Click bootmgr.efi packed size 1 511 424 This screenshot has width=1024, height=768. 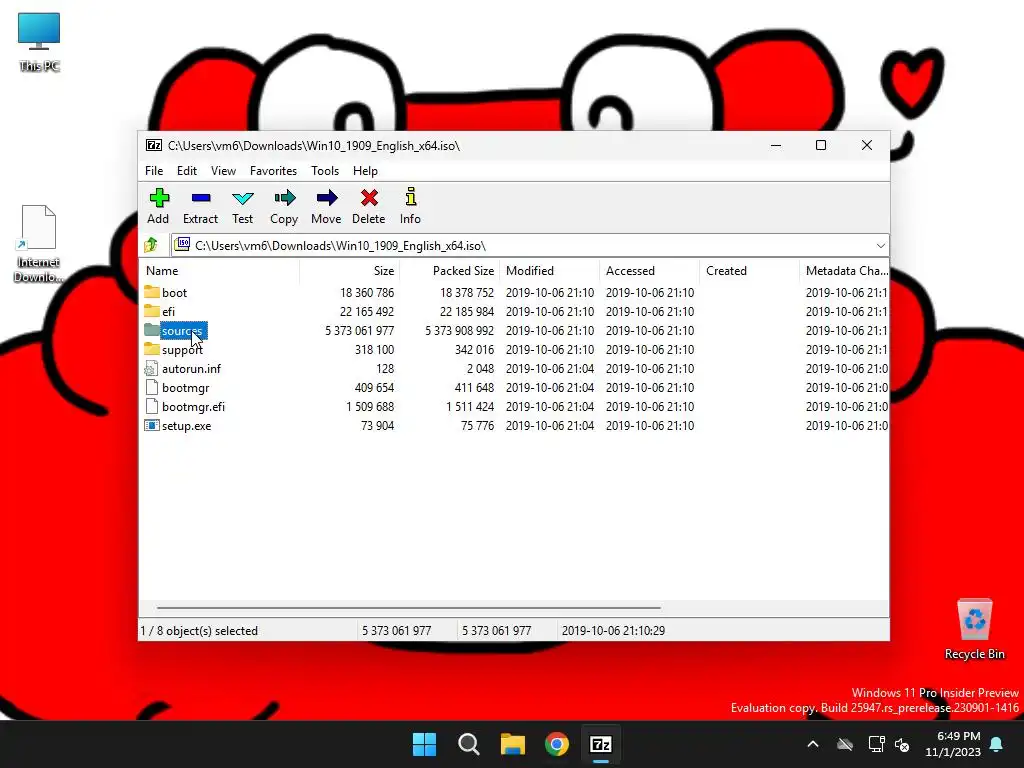point(470,406)
